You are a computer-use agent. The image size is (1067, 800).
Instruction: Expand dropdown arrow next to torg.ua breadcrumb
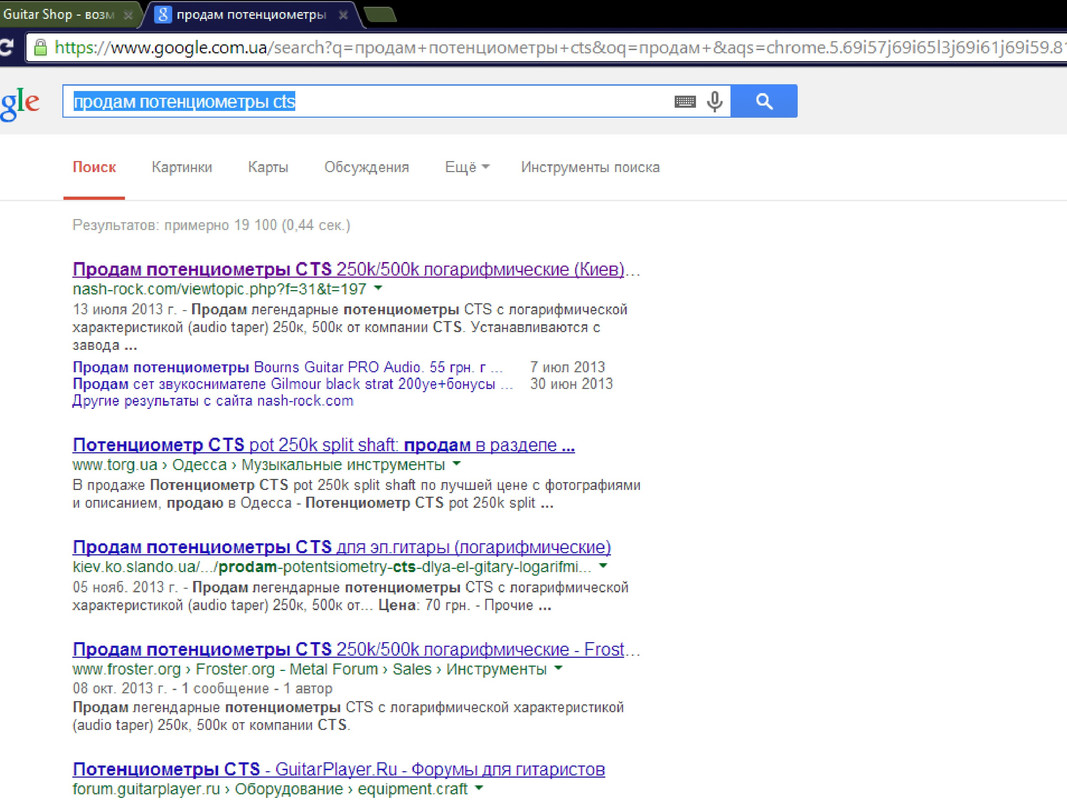pos(457,464)
